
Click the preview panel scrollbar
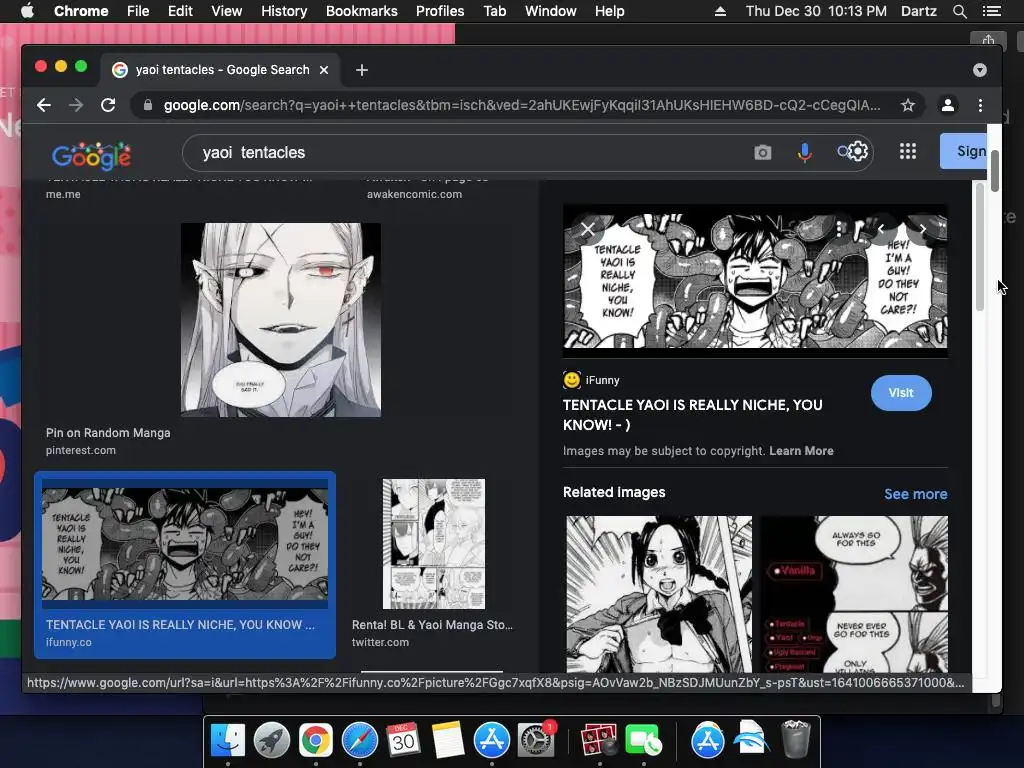[x=980, y=247]
